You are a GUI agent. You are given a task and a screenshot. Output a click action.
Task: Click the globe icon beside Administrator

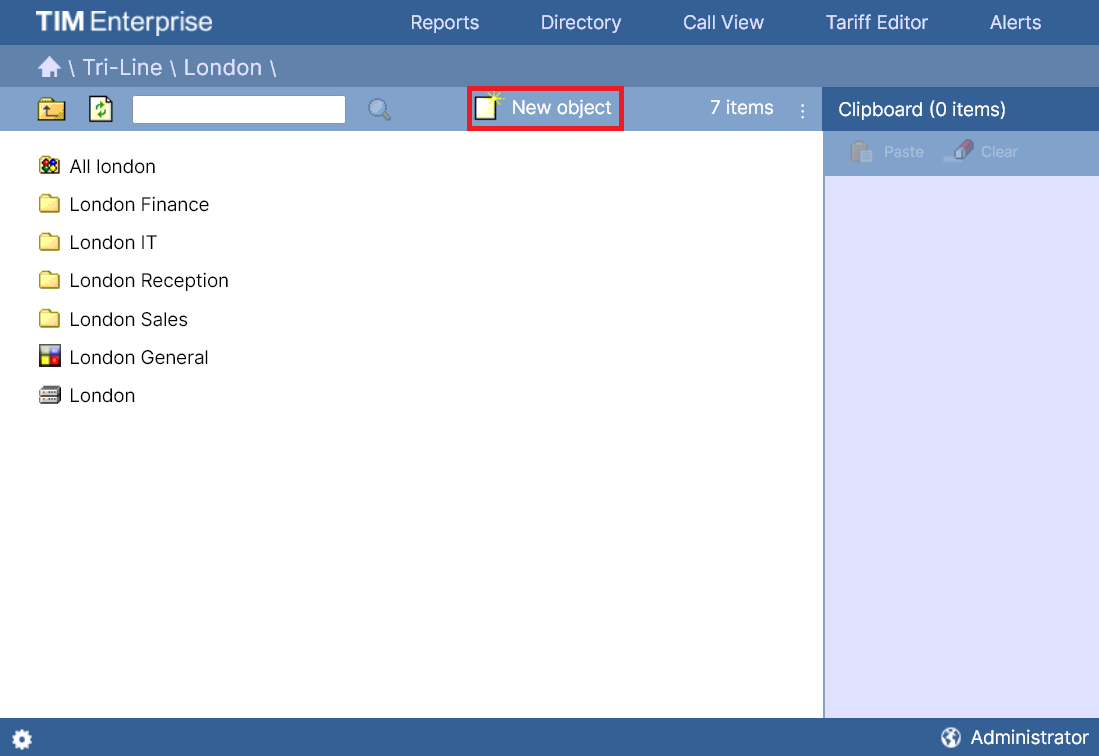(950, 737)
